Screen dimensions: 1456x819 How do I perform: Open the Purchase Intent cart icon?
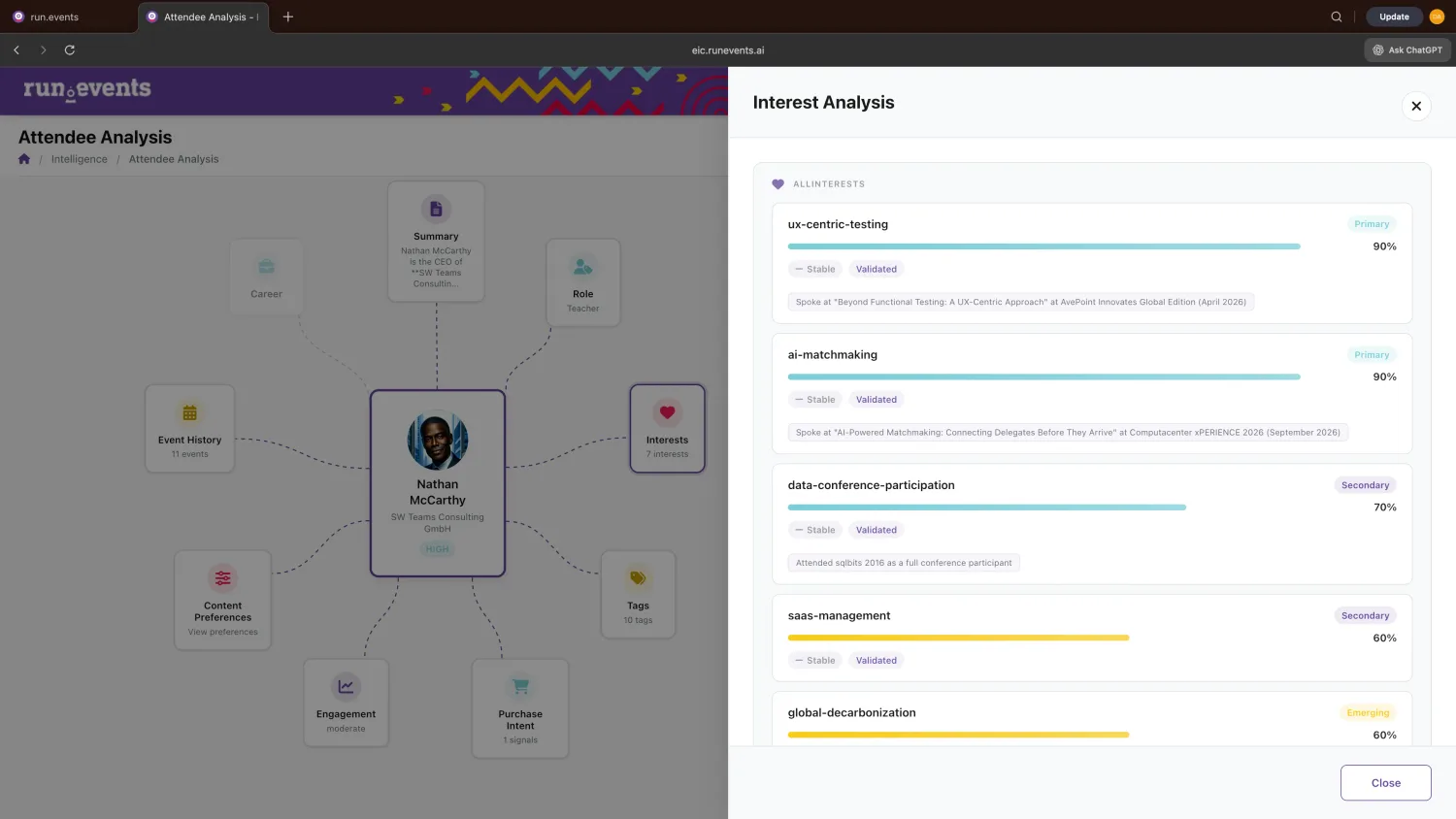[520, 687]
